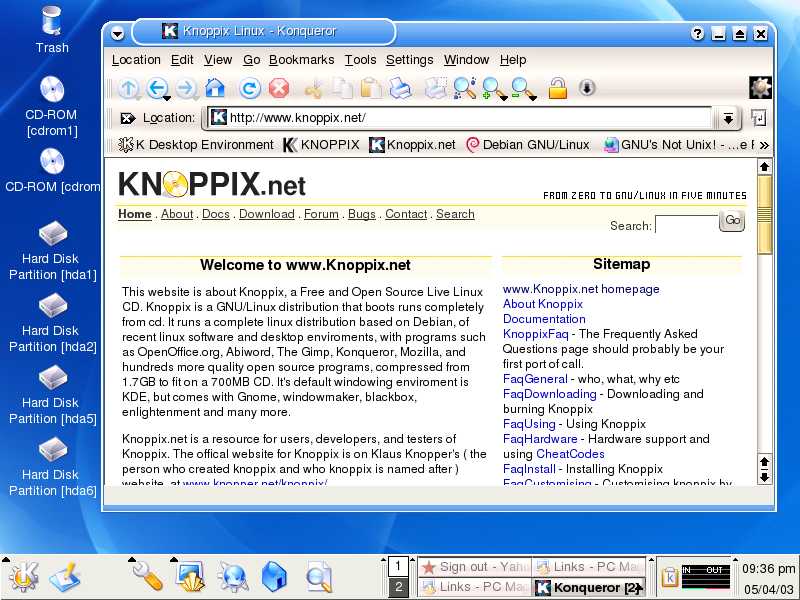The height and width of the screenshot is (600, 800).
Task: Increase font size with zoom-in magnifier
Action: coord(494,89)
